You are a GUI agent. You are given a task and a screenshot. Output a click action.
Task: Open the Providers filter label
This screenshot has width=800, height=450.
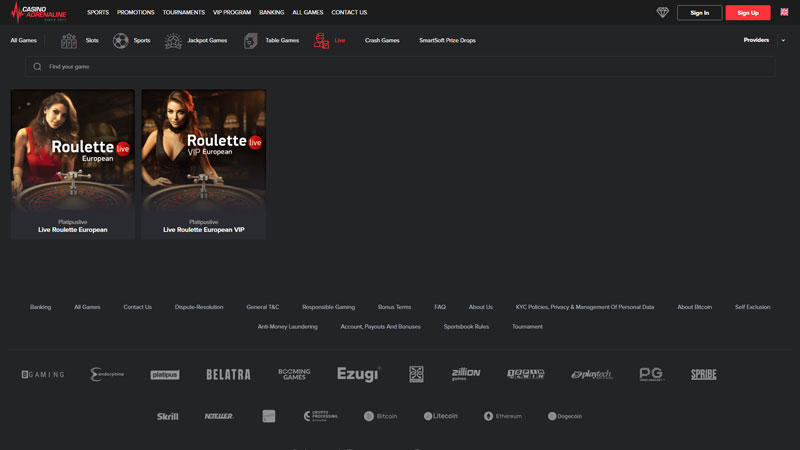[x=756, y=40]
